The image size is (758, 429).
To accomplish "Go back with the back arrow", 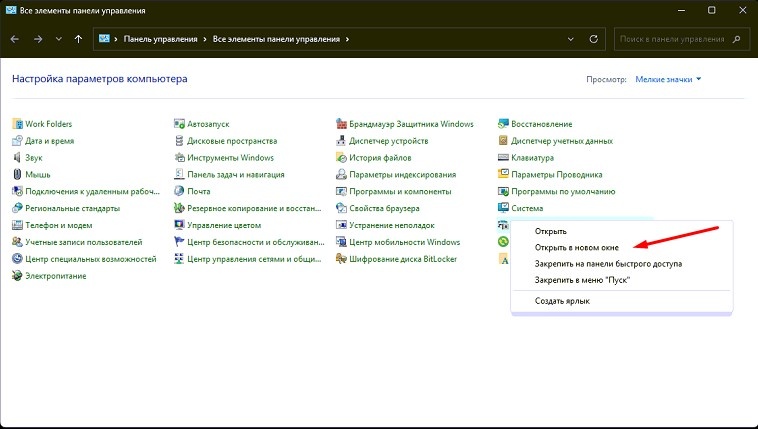I will click(x=15, y=39).
